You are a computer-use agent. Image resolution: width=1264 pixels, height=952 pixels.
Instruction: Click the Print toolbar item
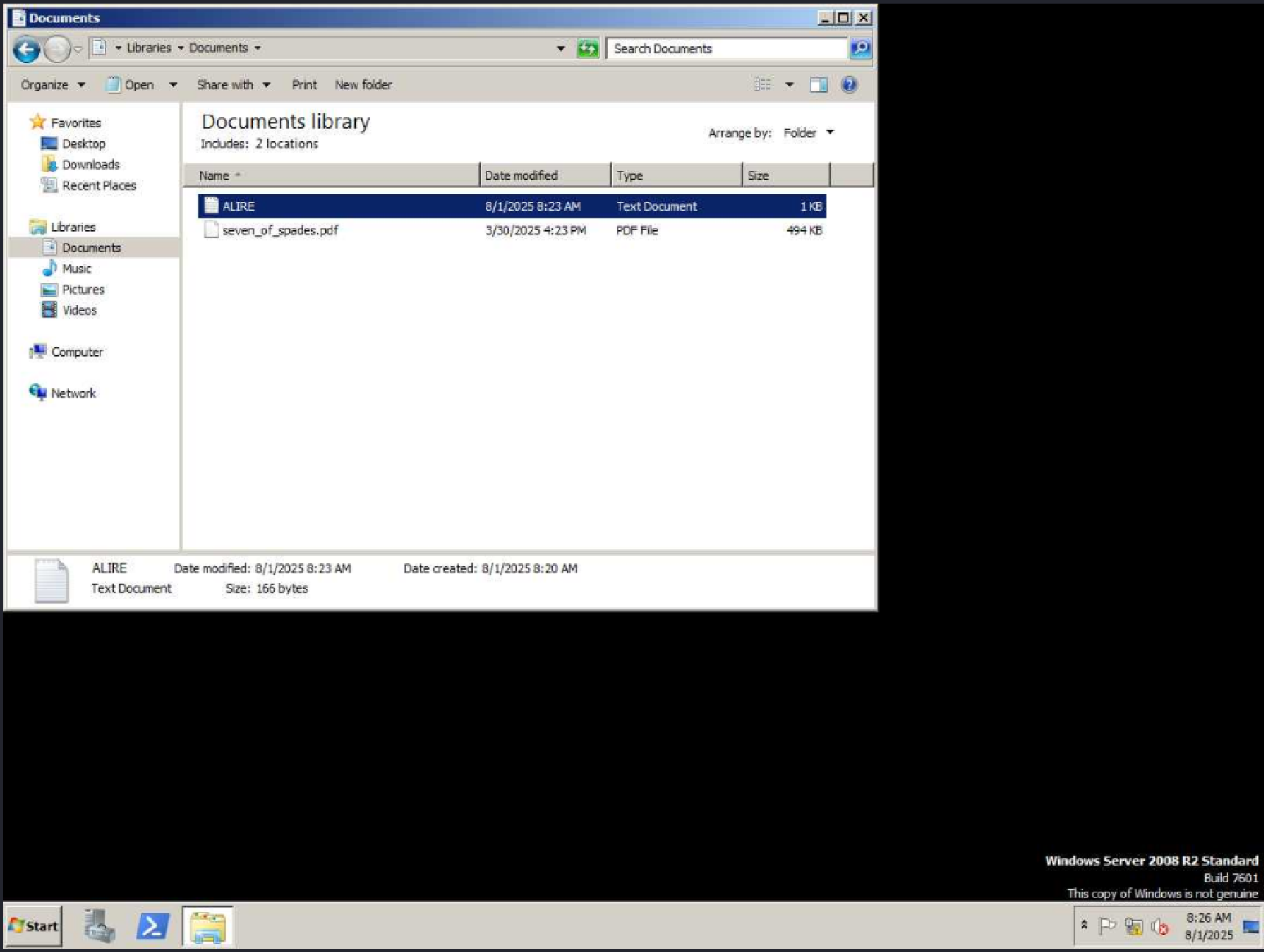(x=304, y=85)
